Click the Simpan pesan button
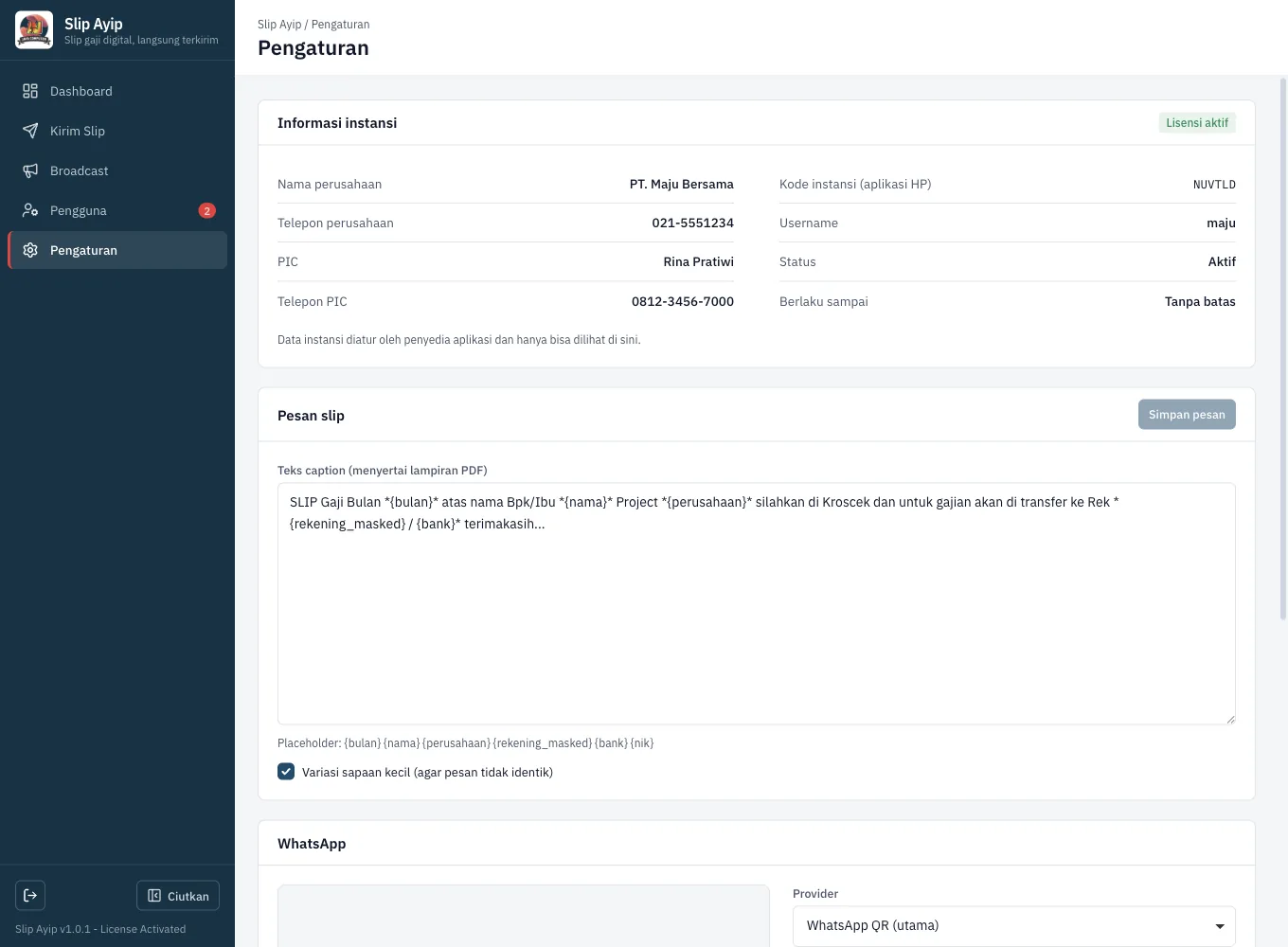This screenshot has height=947, width=1288. tap(1187, 414)
